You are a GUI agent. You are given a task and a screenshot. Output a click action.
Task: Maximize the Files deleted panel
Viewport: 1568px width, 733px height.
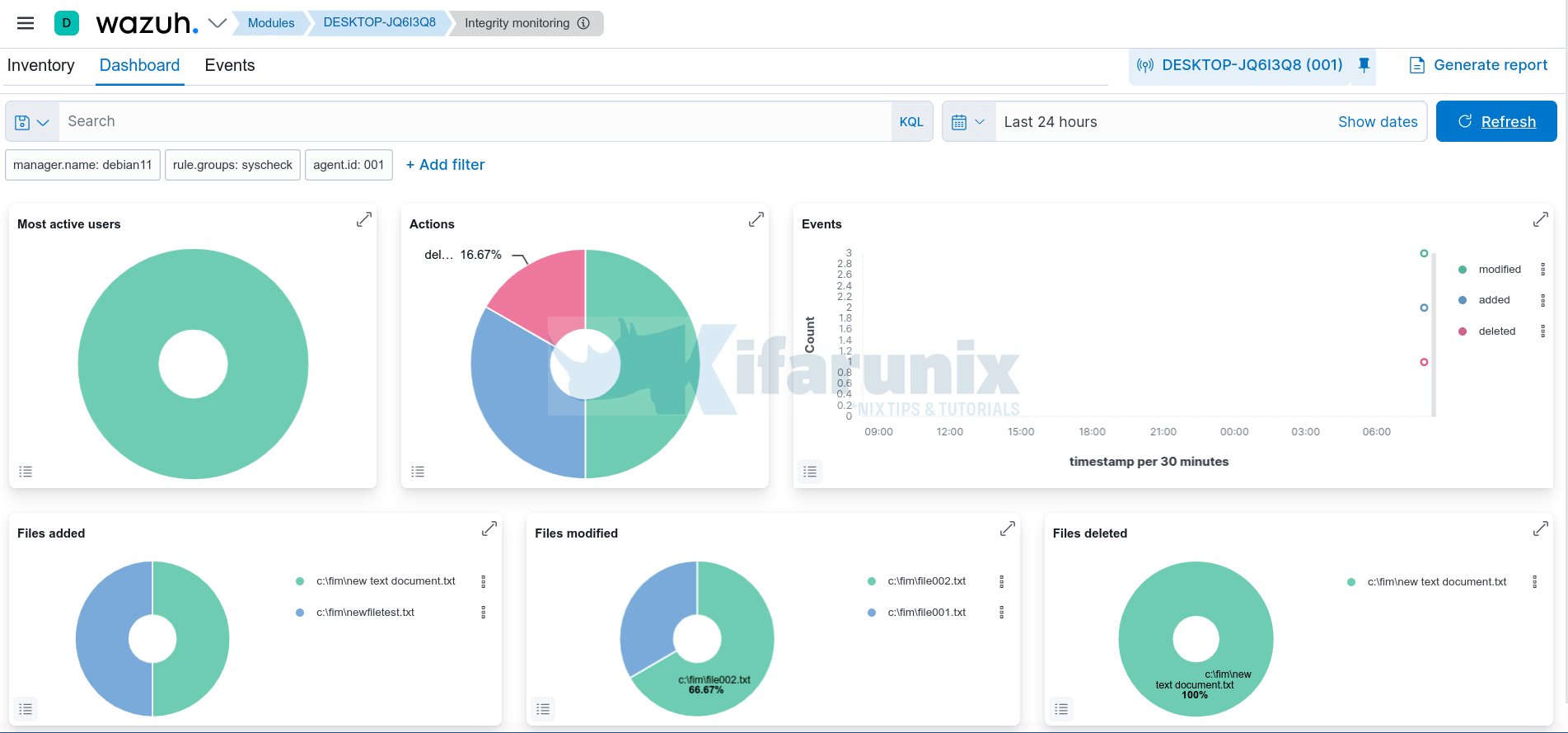(1540, 529)
